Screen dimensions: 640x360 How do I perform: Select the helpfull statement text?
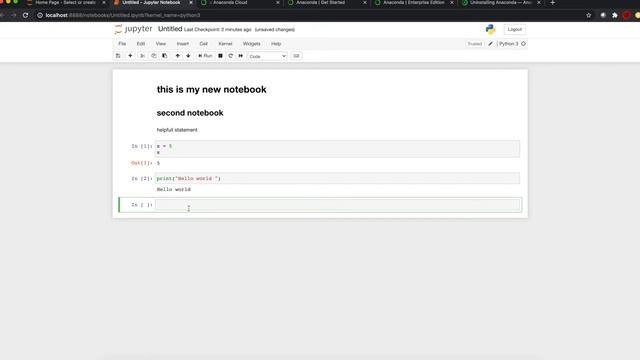click(177, 130)
